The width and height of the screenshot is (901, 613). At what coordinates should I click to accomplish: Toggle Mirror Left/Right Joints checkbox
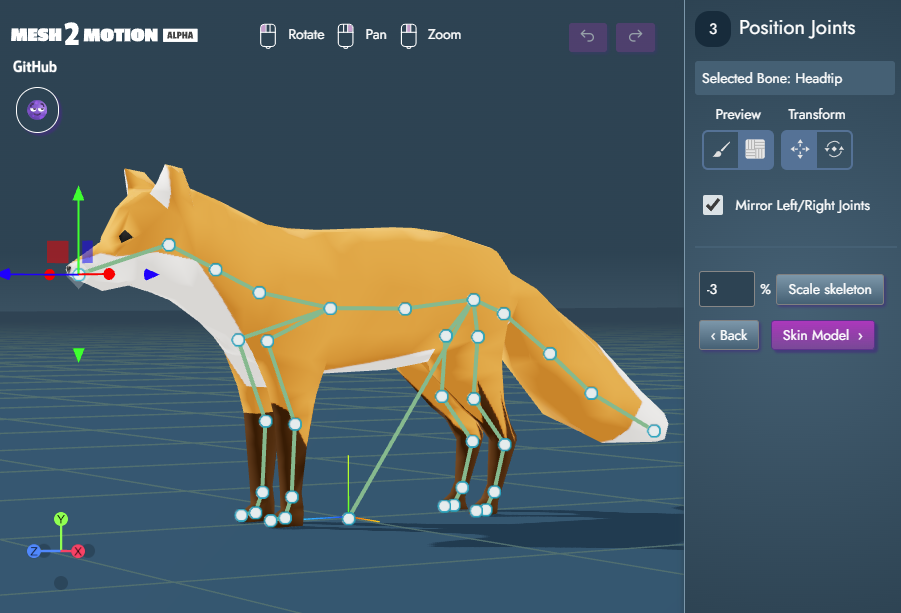click(713, 205)
